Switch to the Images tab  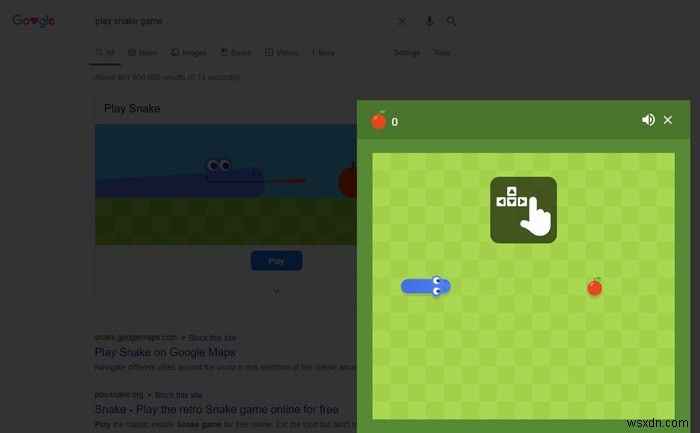[188, 53]
